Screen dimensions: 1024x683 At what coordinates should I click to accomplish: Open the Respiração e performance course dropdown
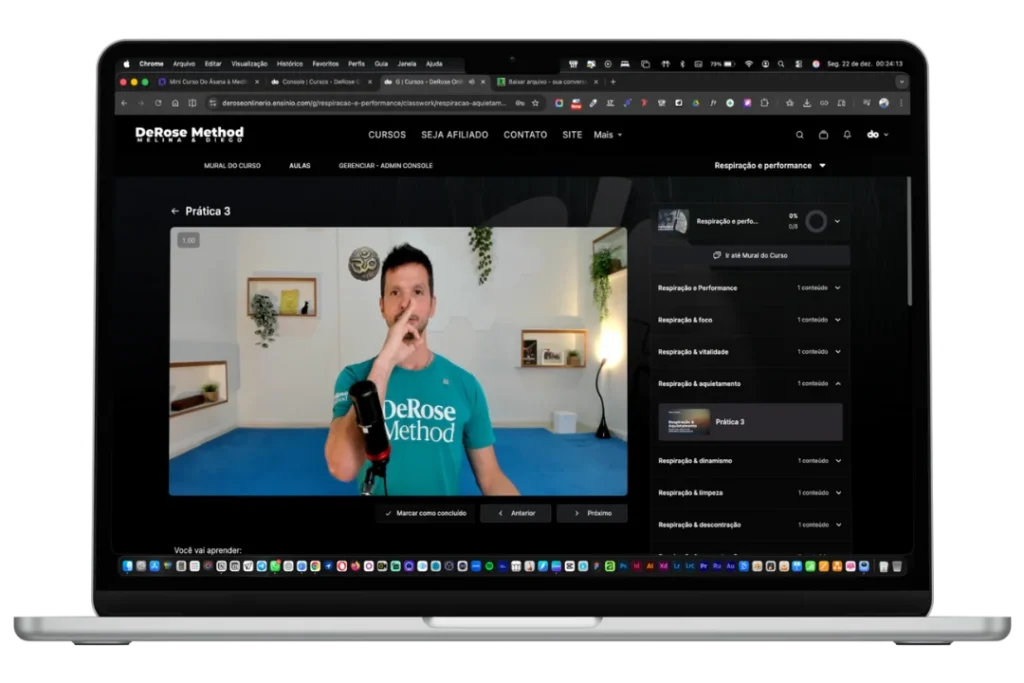770,166
